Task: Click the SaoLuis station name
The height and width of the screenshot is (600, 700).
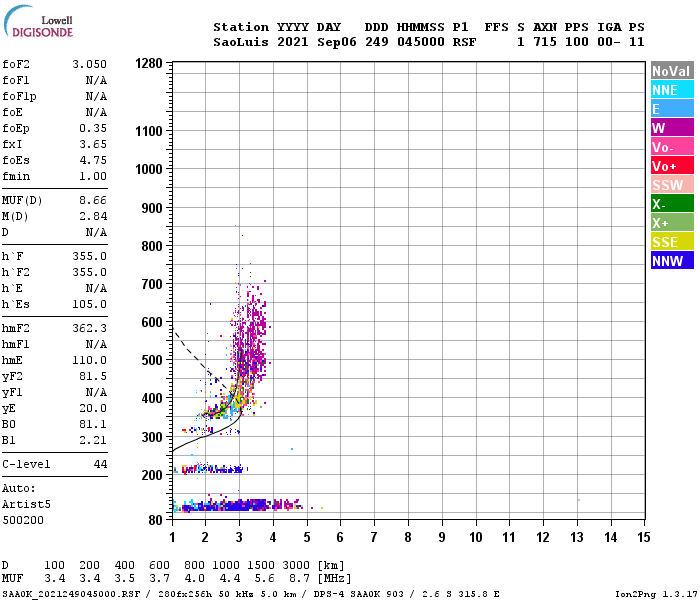Action: (x=241, y=42)
